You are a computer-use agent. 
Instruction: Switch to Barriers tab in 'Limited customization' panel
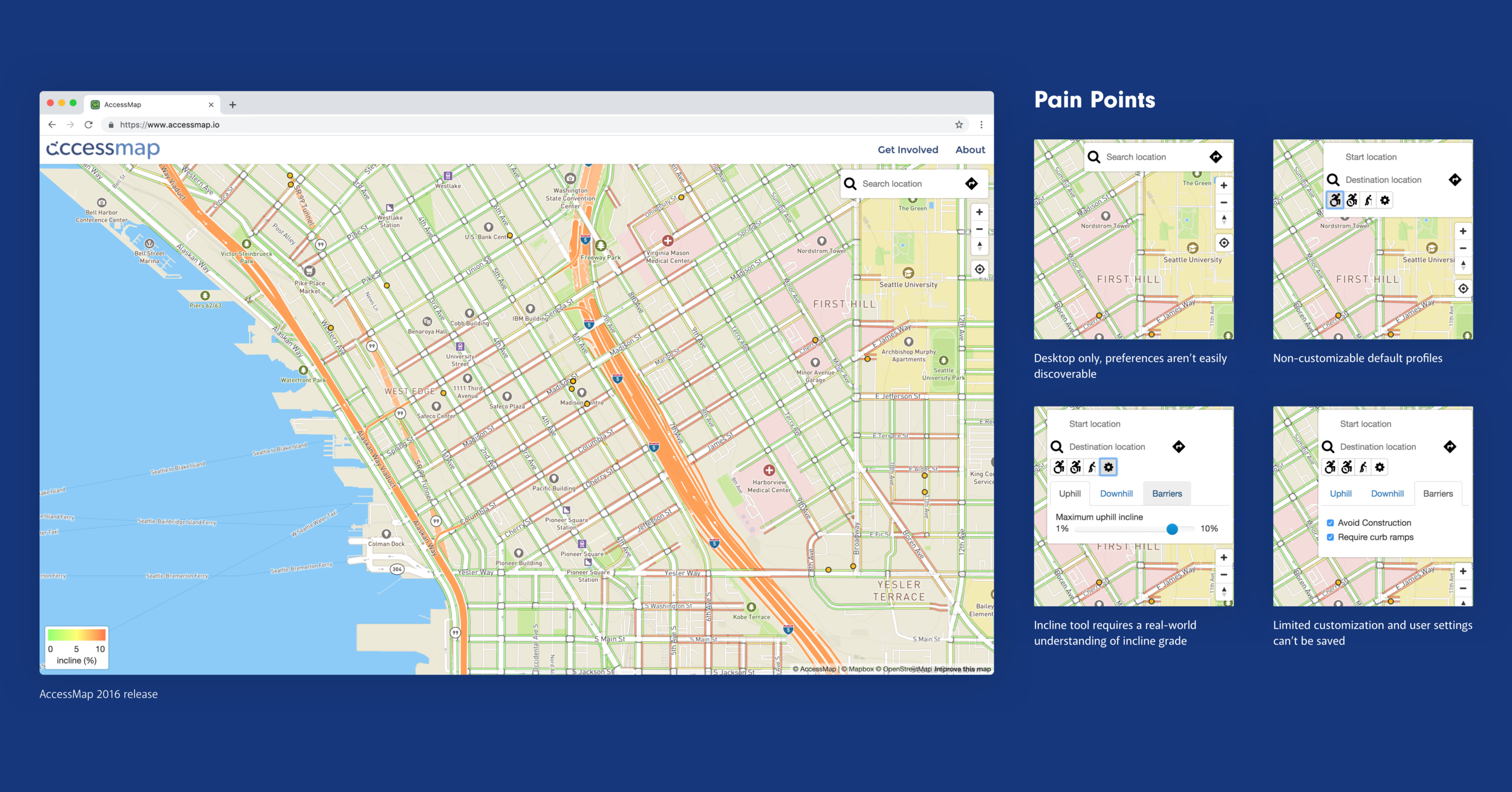(x=1438, y=494)
